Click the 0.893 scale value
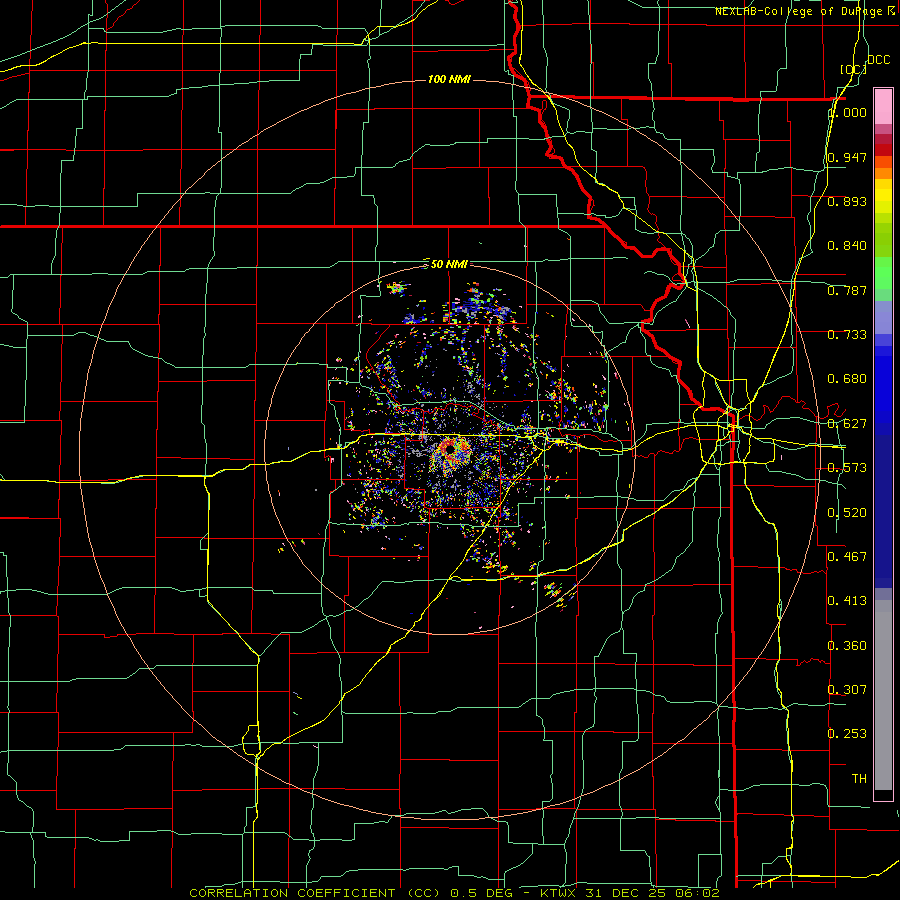The width and height of the screenshot is (900, 900). [847, 201]
